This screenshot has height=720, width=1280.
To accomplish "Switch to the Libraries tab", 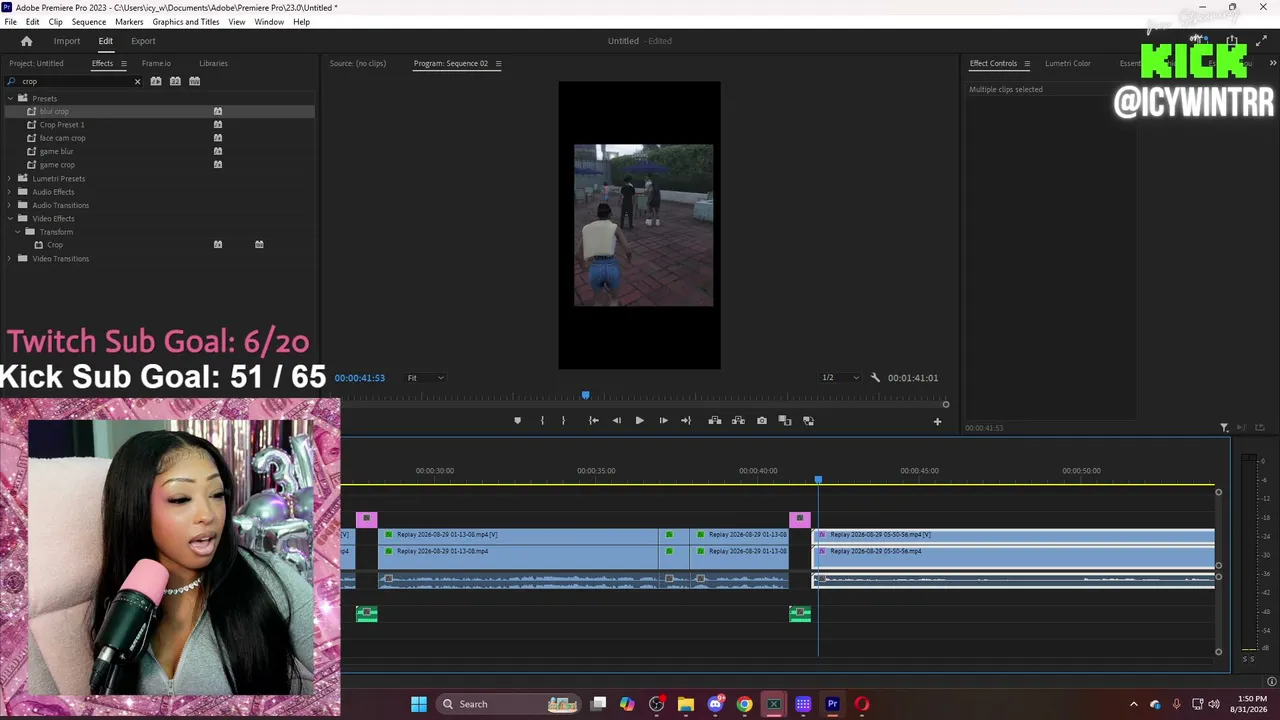I will tap(213, 63).
